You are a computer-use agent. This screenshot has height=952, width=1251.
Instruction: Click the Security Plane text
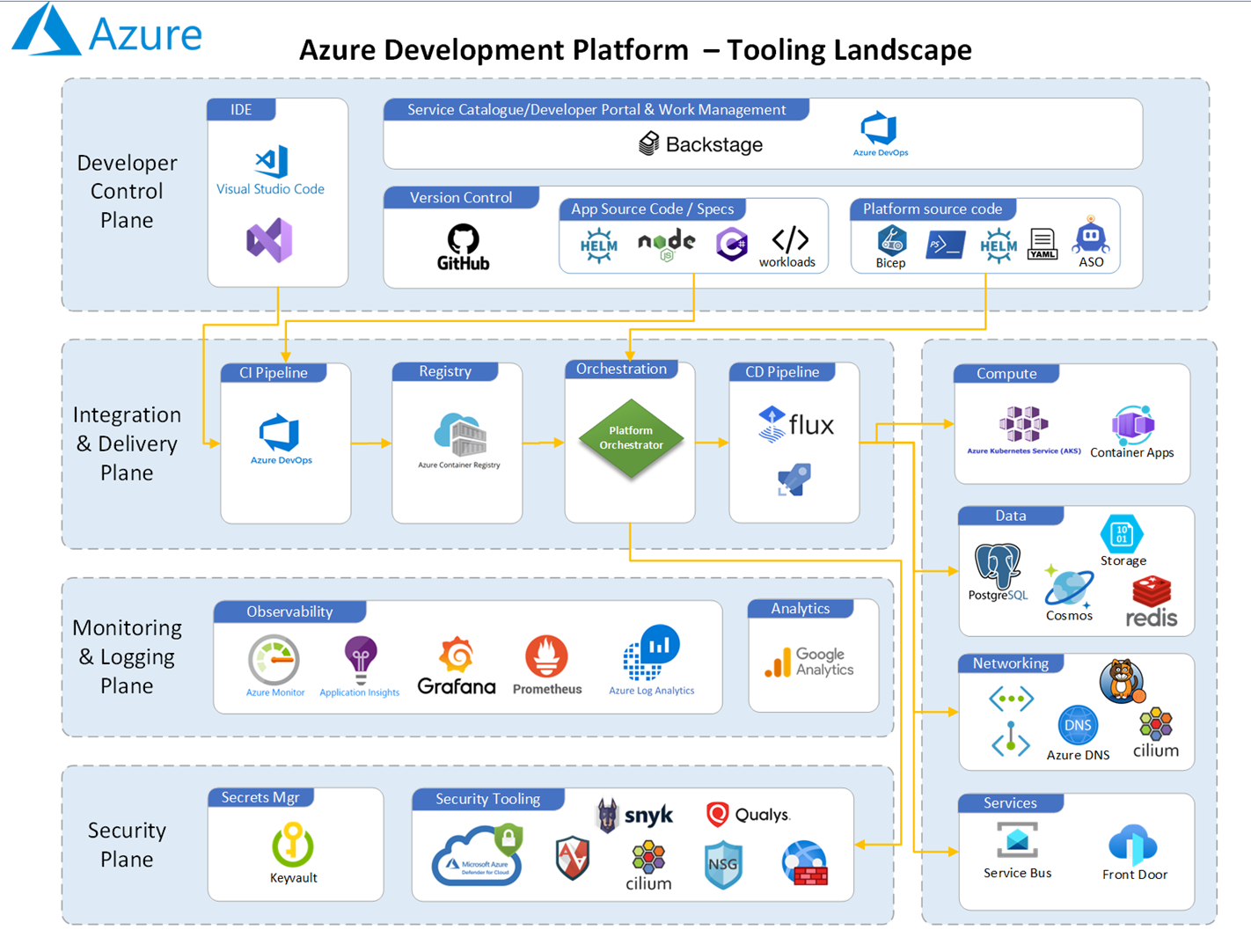[127, 845]
